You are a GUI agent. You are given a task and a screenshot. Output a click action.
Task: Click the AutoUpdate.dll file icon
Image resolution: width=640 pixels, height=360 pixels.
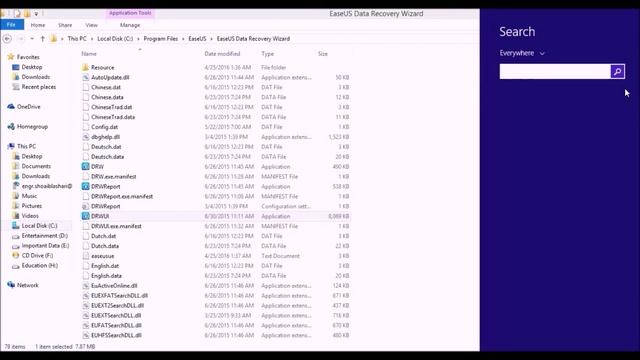point(85,77)
